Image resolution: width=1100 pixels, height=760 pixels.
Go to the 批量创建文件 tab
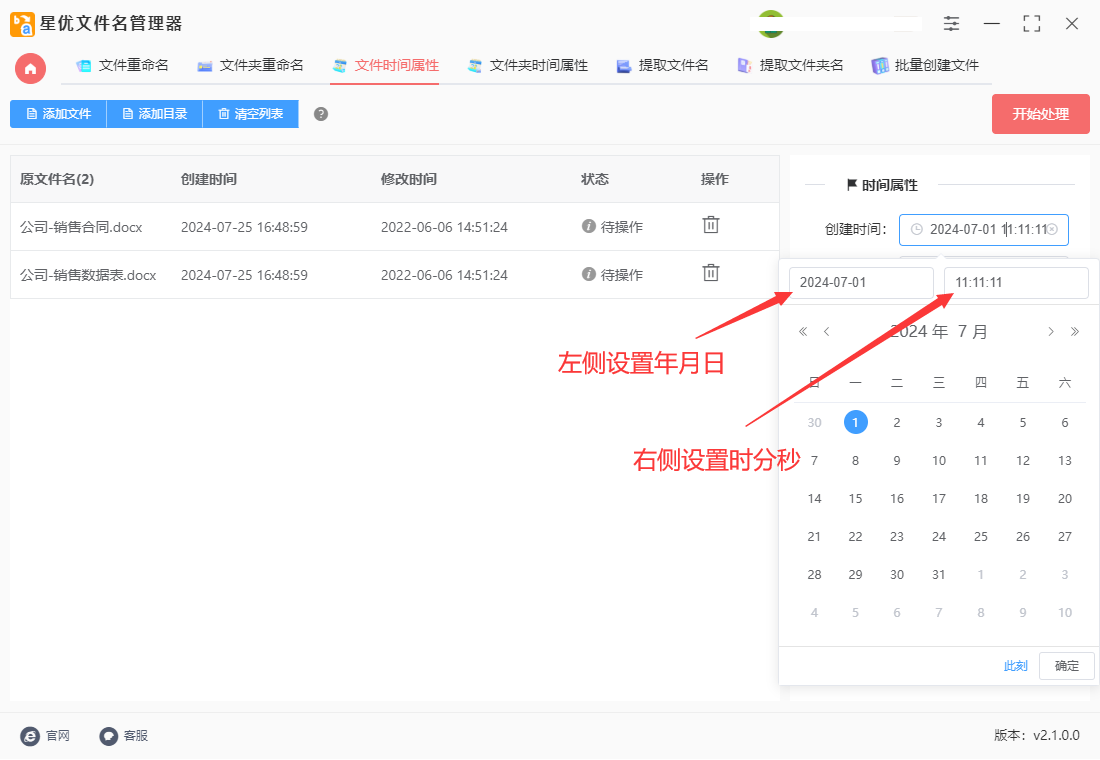pyautogui.click(x=925, y=66)
